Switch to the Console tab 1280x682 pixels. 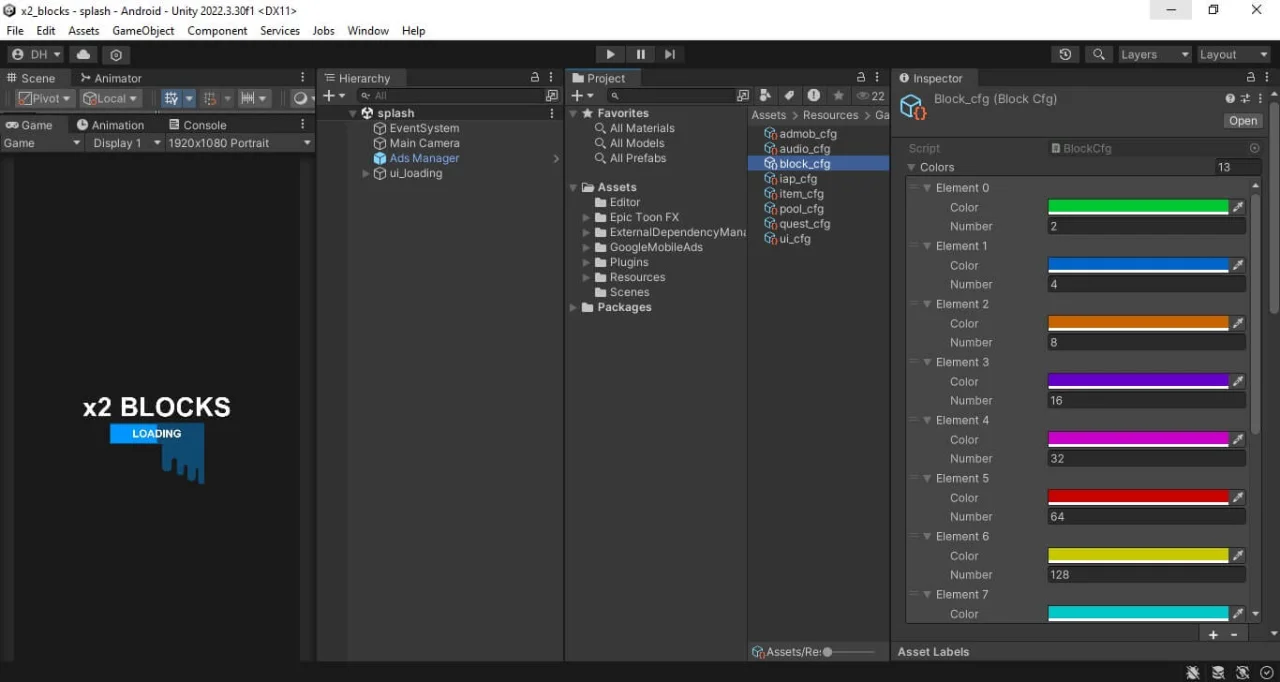[197, 125]
